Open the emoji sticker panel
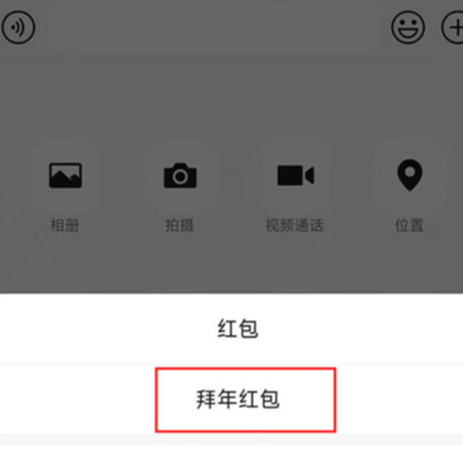The image size is (463, 455). pyautogui.click(x=408, y=27)
